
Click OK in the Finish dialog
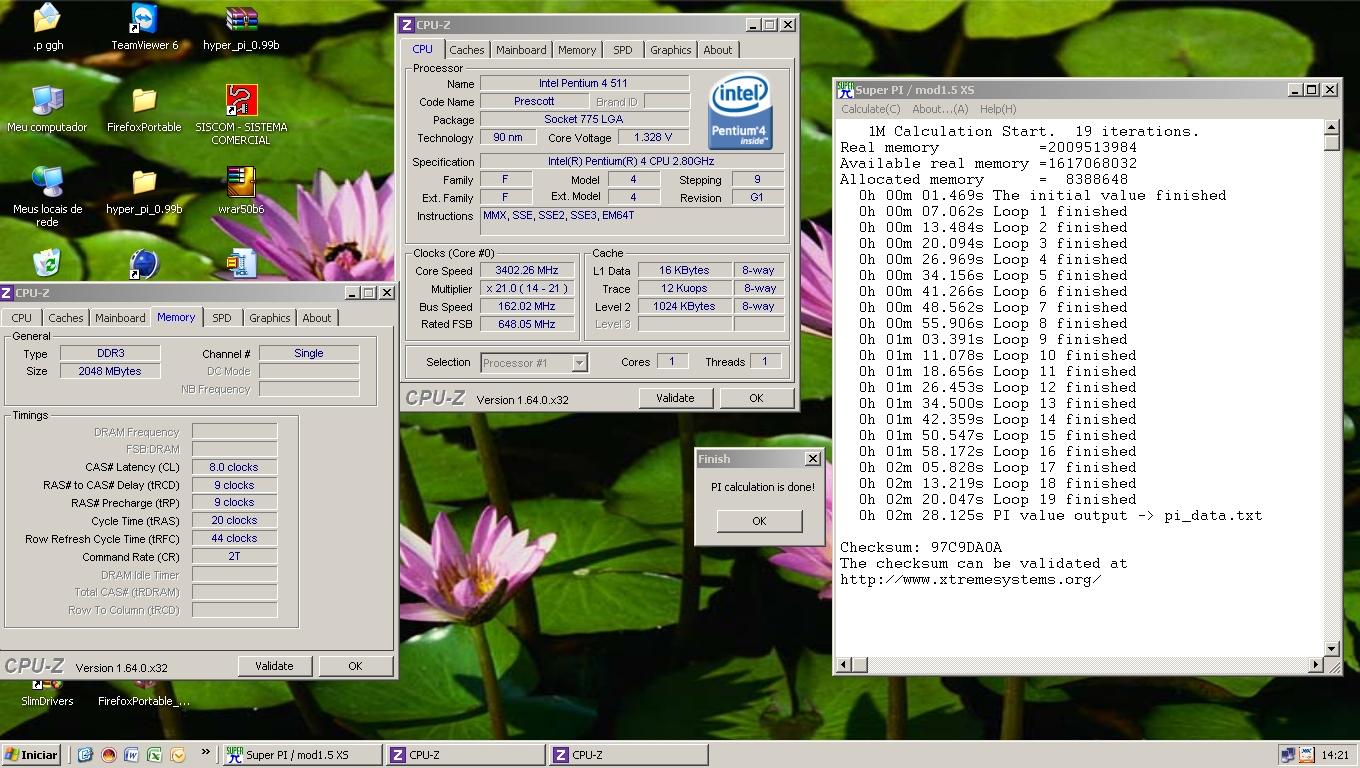(x=759, y=521)
